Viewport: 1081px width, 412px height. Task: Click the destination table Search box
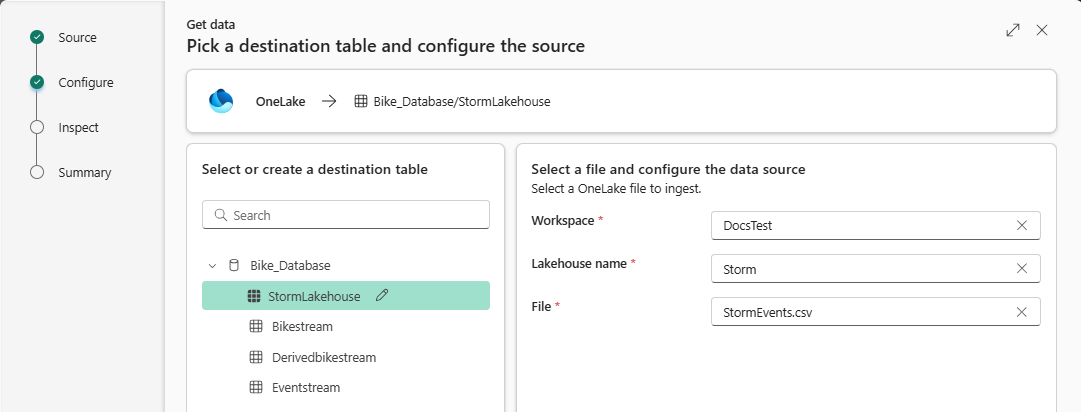pyautogui.click(x=346, y=215)
